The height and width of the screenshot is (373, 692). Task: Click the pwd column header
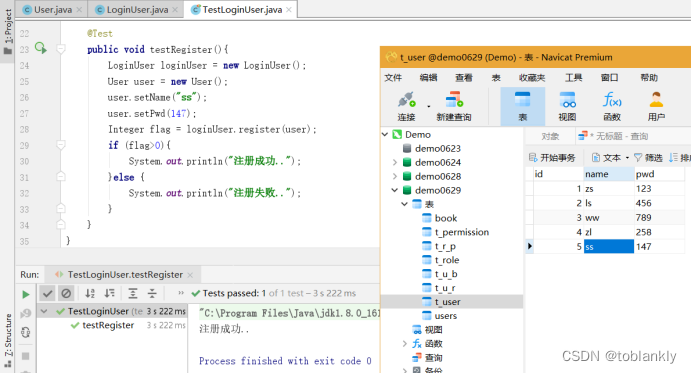pyautogui.click(x=660, y=174)
